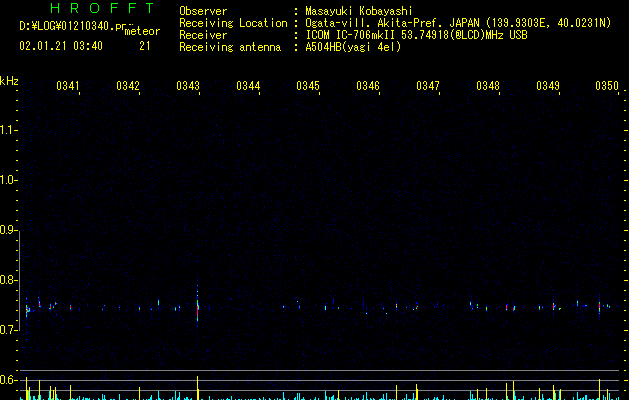
Task: Click the 0.9 kHz axis label
Action: pos(9,230)
